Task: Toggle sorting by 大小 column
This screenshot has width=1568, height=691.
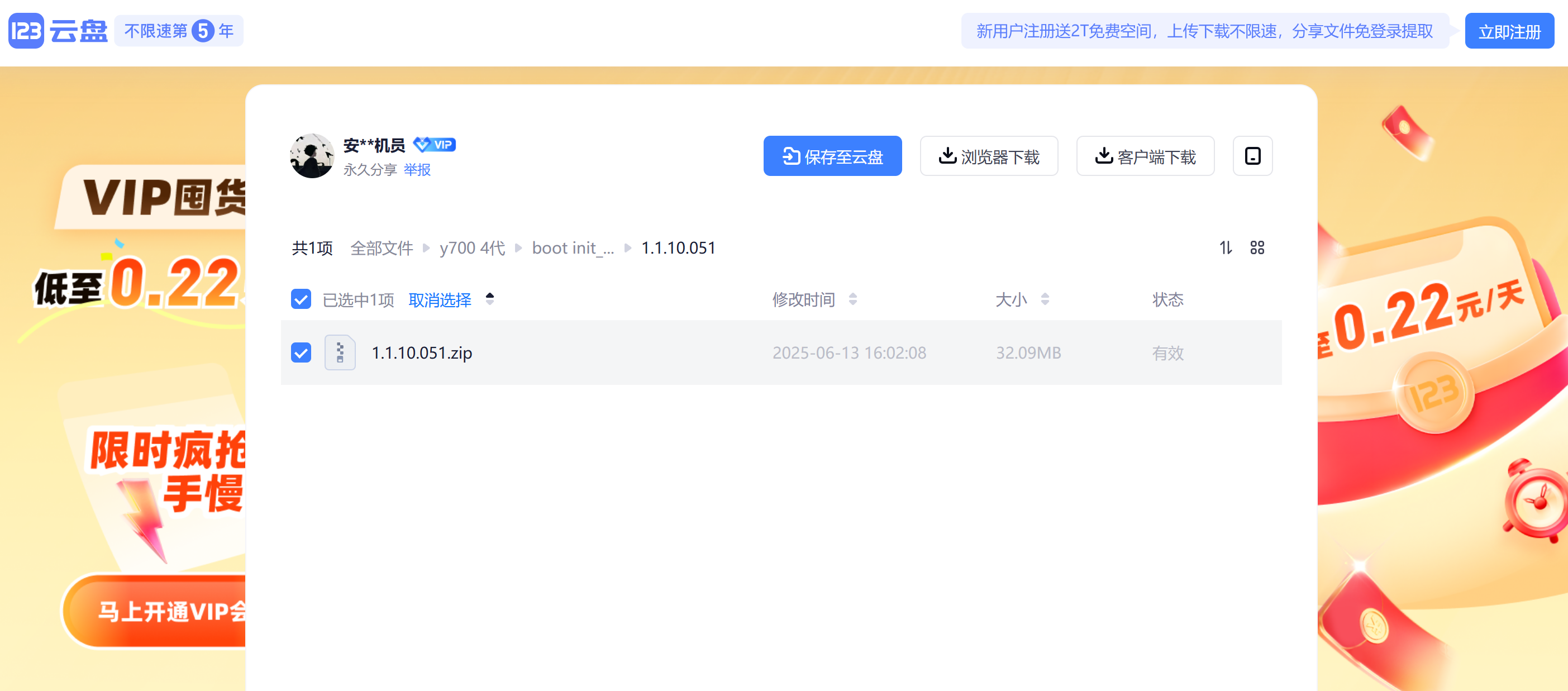Action: [1046, 299]
